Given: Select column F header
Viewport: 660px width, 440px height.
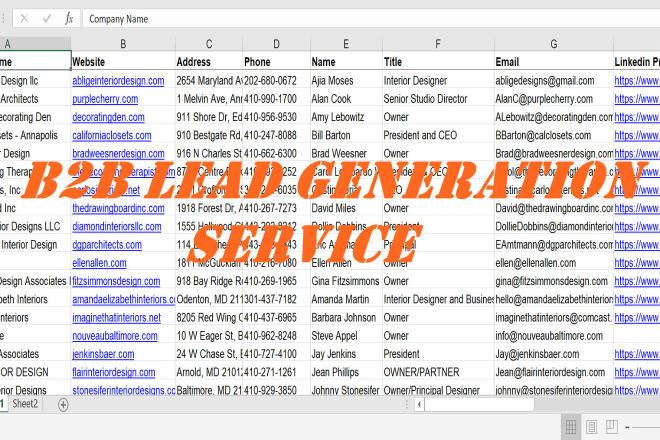Looking at the screenshot, I should point(438,44).
